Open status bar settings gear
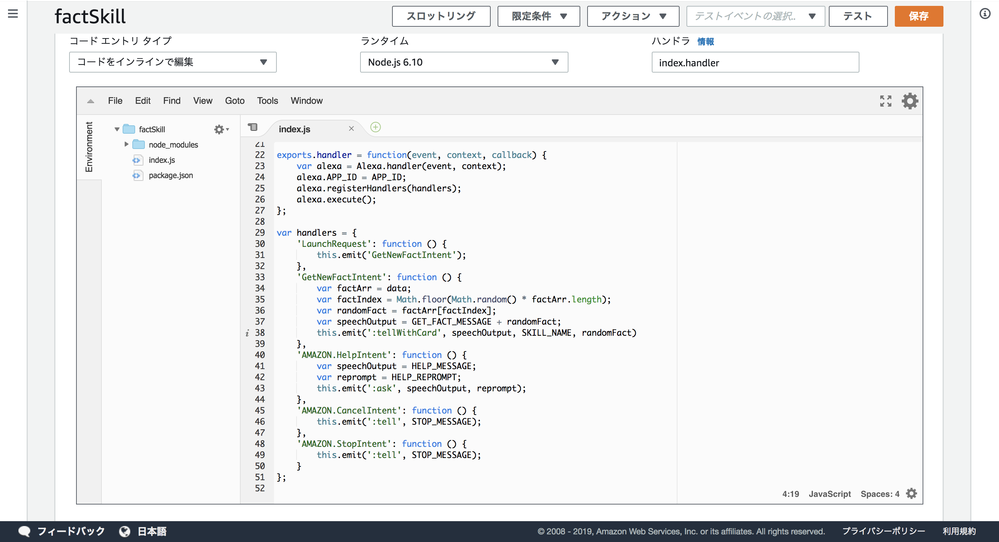The height and width of the screenshot is (542, 999). 912,494
